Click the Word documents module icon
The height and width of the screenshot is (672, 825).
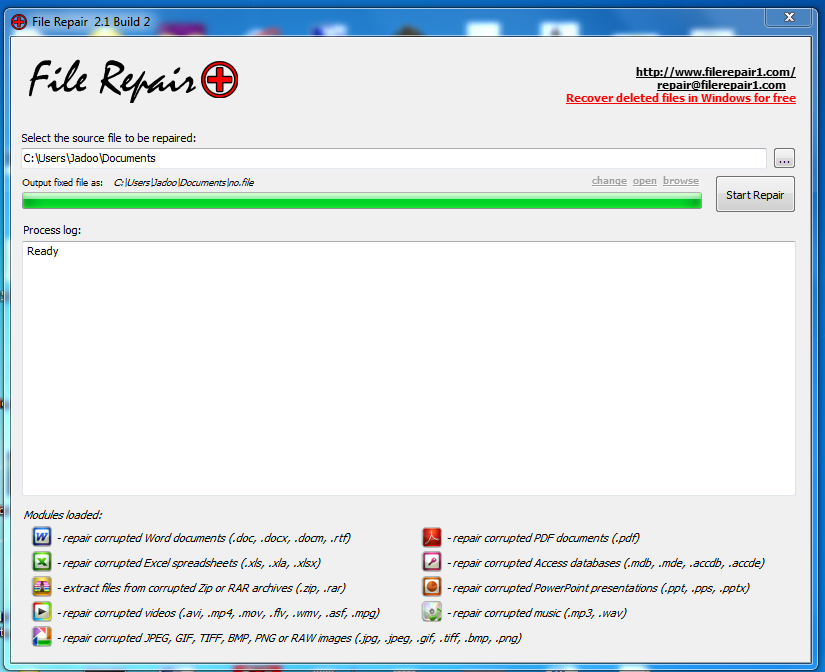[x=42, y=537]
